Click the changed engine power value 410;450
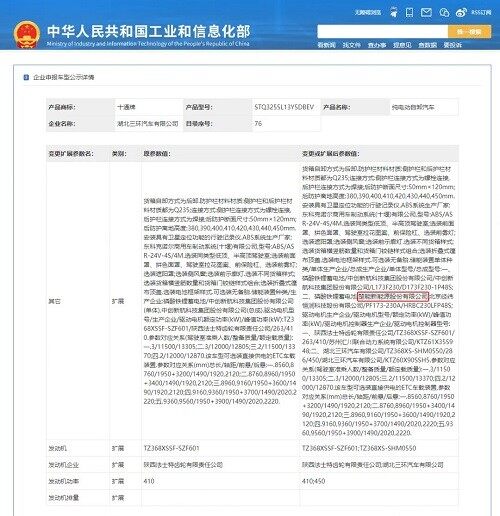 313,481
